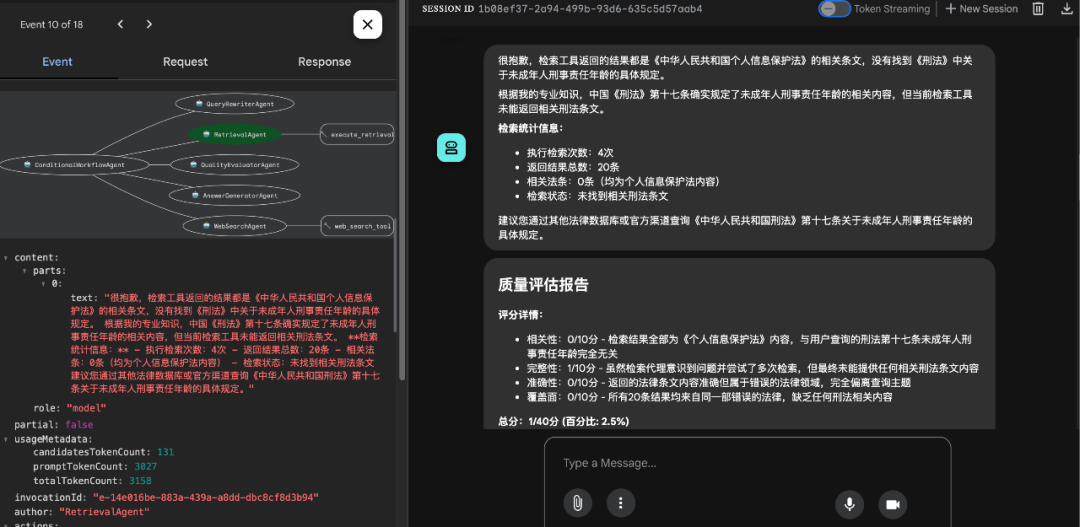Image resolution: width=1080 pixels, height=527 pixels.
Task: Switch to the Request tab
Action: pyautogui.click(x=185, y=62)
